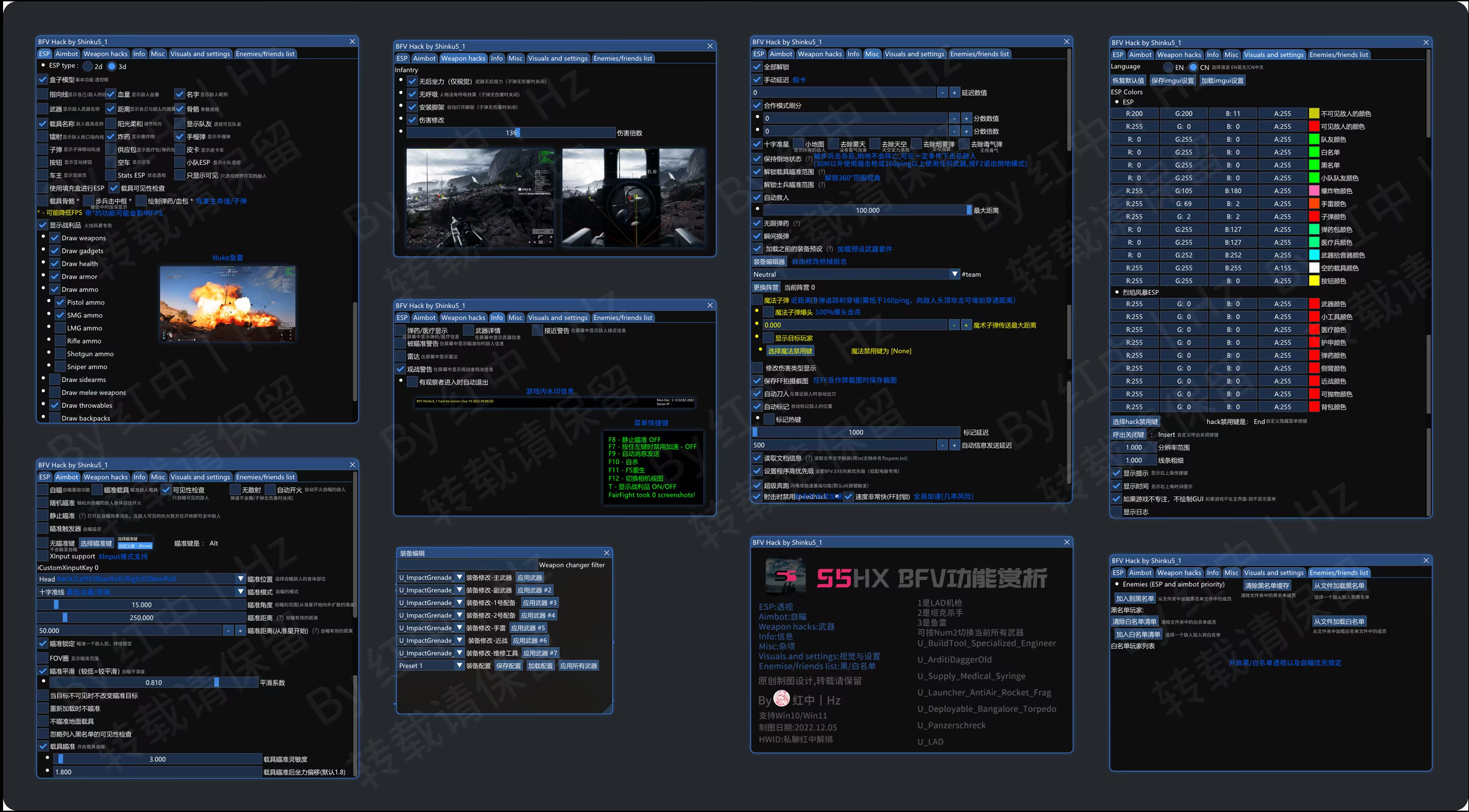Click the Nuke explosion preview thumbnail
This screenshot has width=1469, height=812.
click(x=227, y=303)
